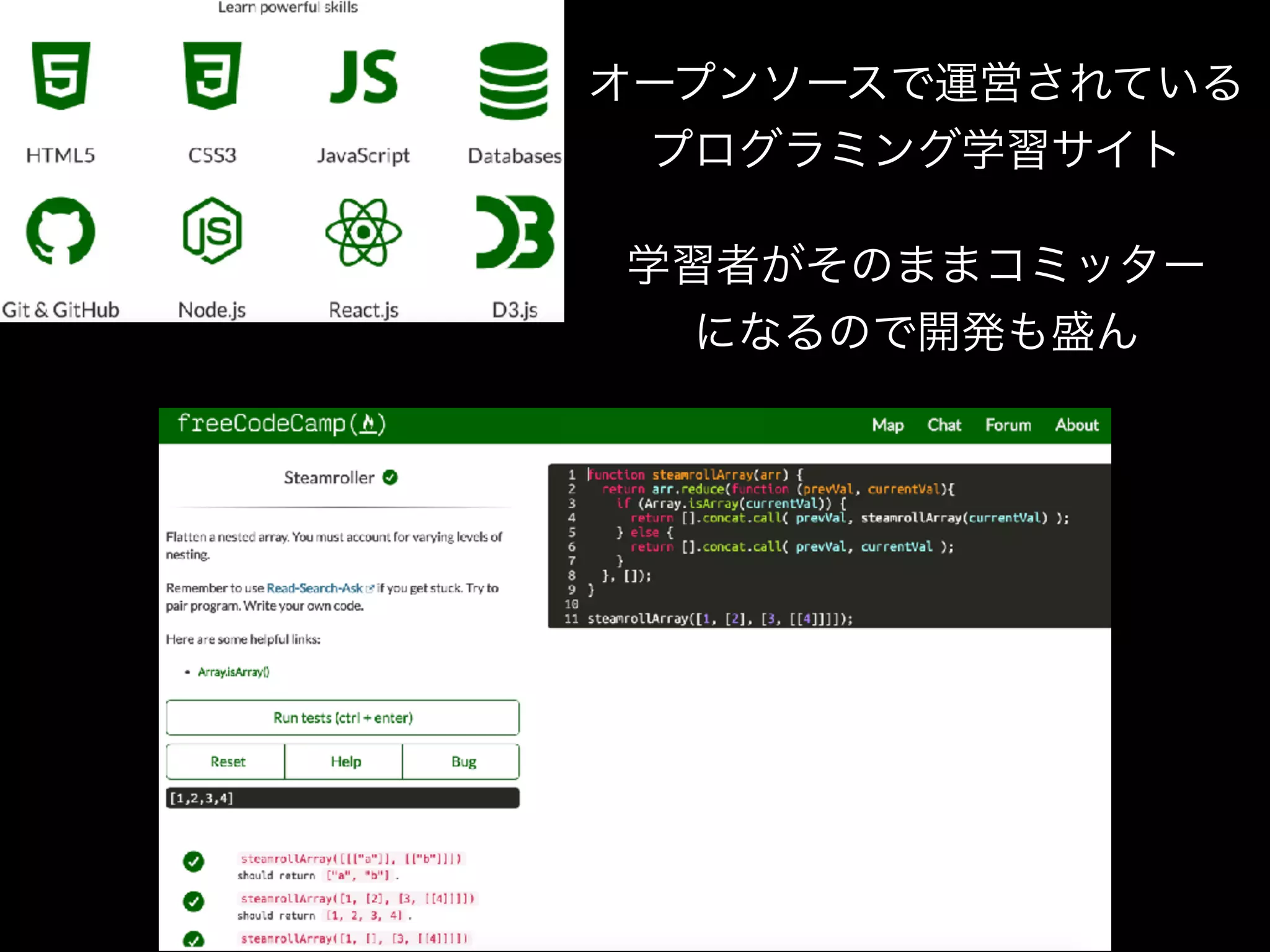Click the output console showing [1,2,3,4]
Viewport: 1270px width, 952px height.
pos(343,798)
